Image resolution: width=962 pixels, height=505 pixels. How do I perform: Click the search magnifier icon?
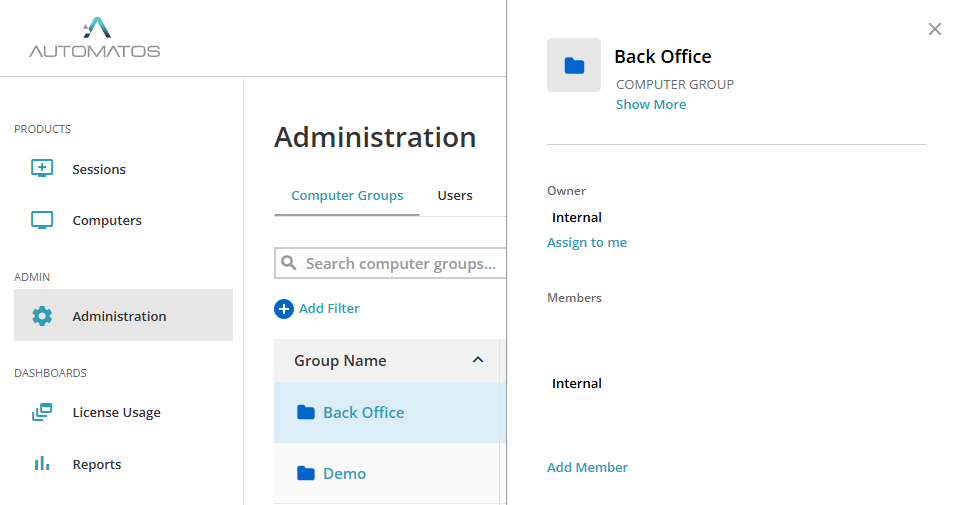[290, 263]
